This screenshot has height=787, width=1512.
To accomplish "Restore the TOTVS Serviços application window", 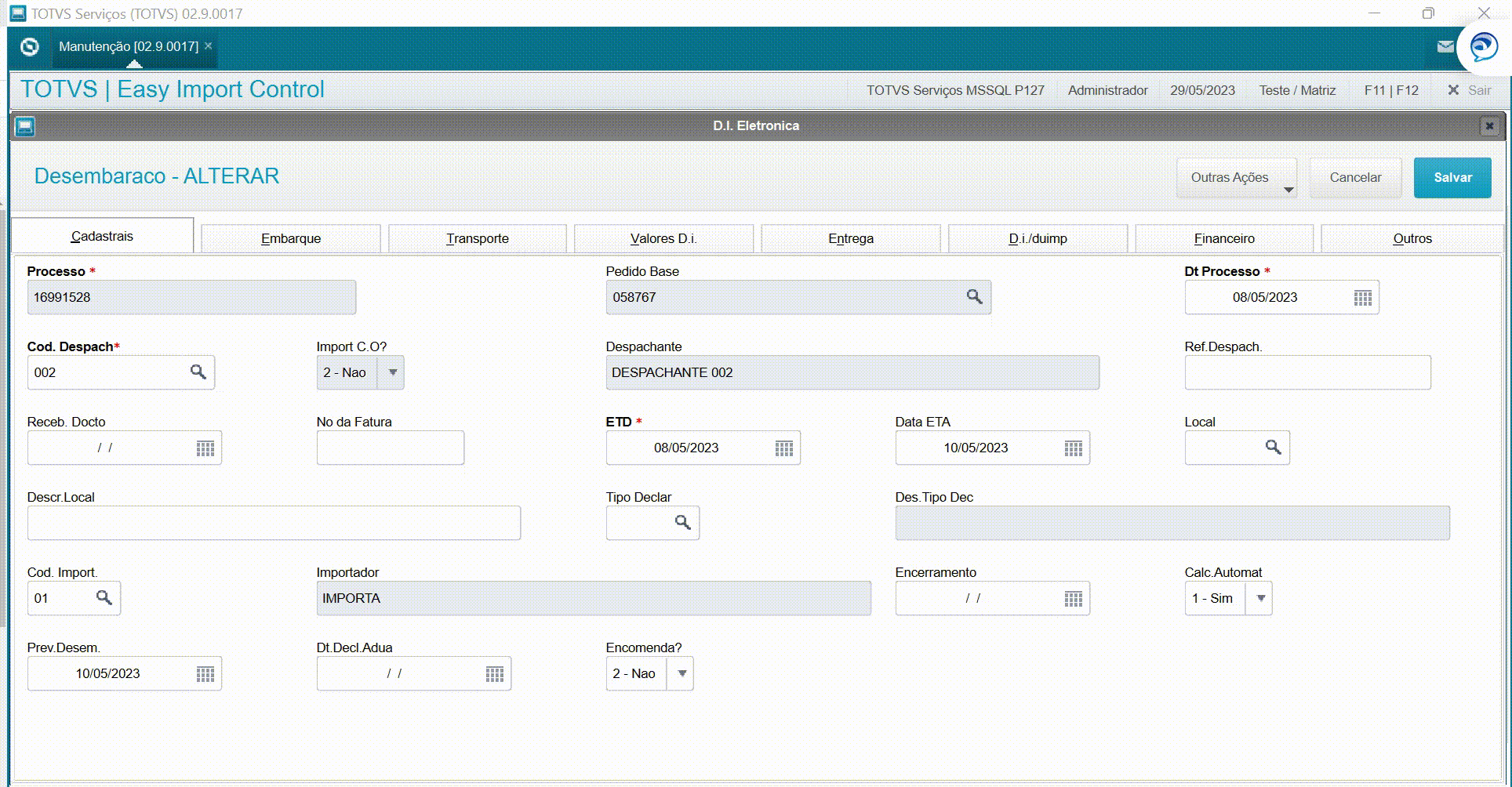I will (1428, 13).
